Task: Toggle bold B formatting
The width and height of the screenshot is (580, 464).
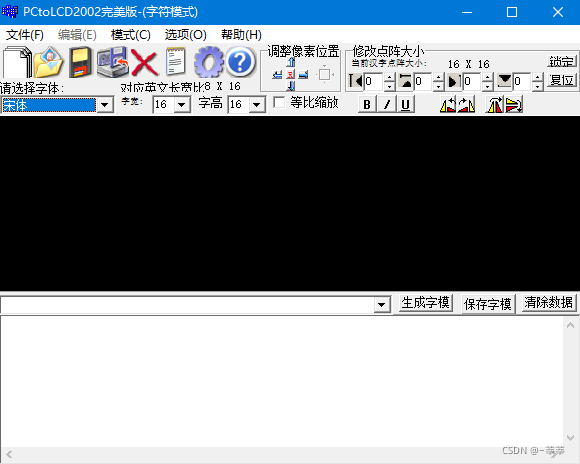Action: coord(367,104)
